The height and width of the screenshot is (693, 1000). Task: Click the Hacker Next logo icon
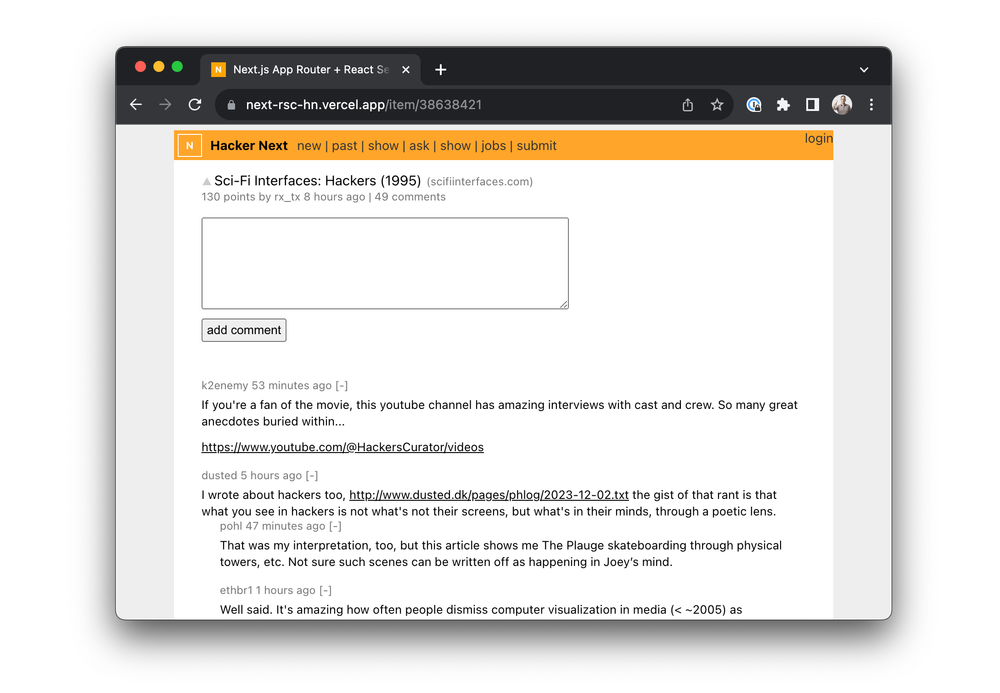click(189, 145)
